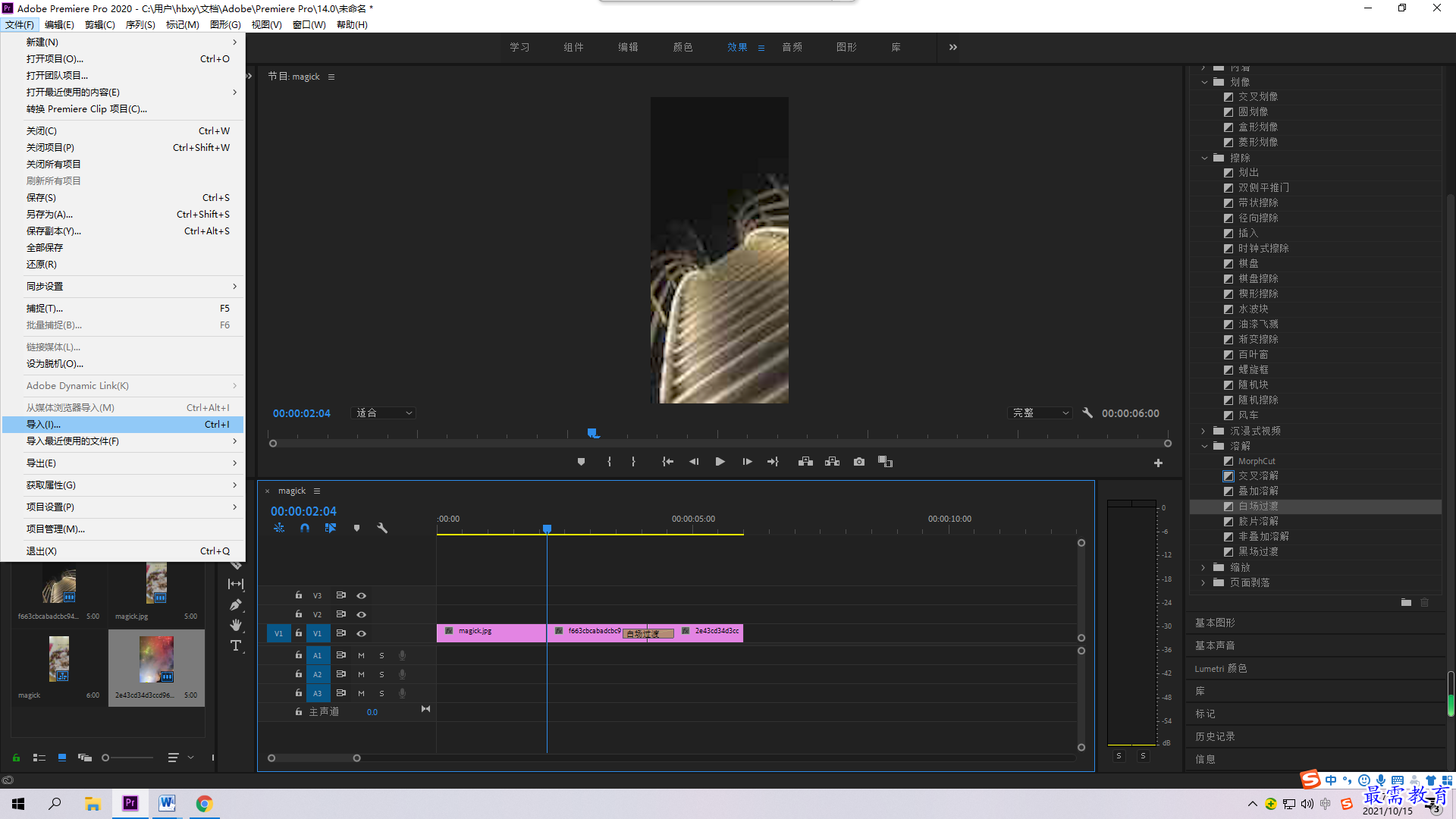Toggle lock on track V3
Viewport: 1456px width, 819px height.
[298, 595]
